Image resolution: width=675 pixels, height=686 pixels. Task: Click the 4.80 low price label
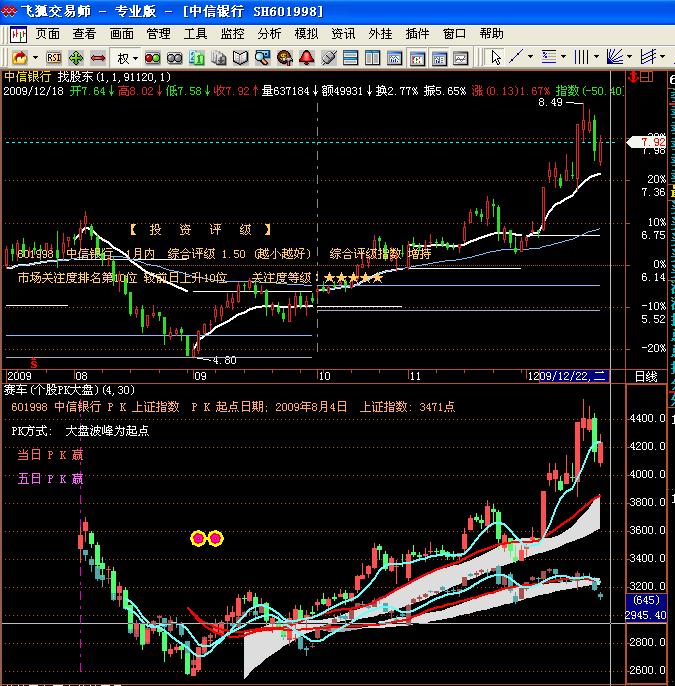(x=224, y=360)
